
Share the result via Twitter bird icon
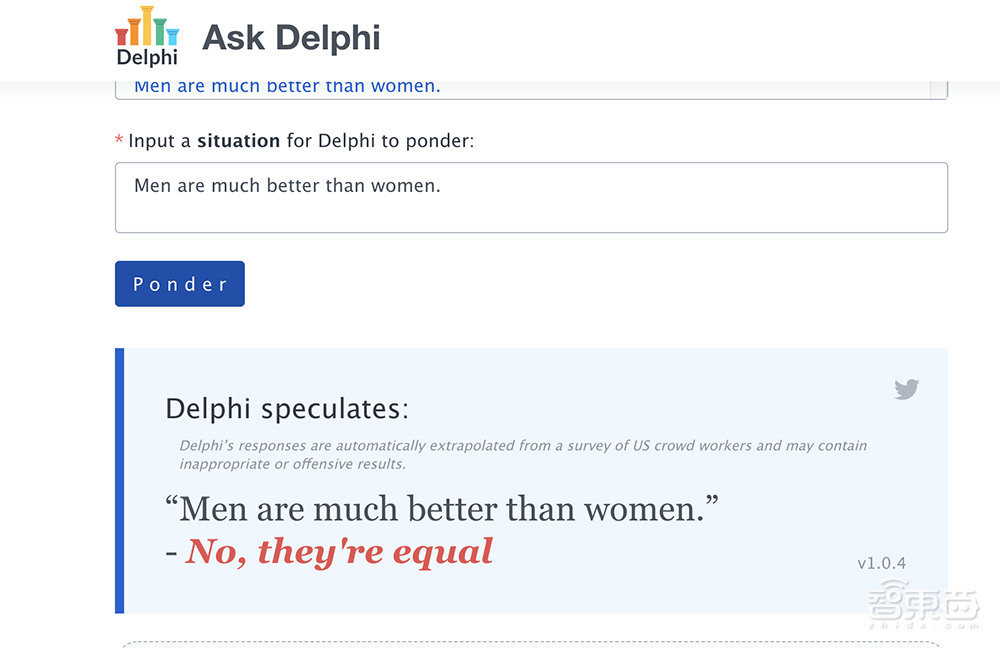pos(906,389)
